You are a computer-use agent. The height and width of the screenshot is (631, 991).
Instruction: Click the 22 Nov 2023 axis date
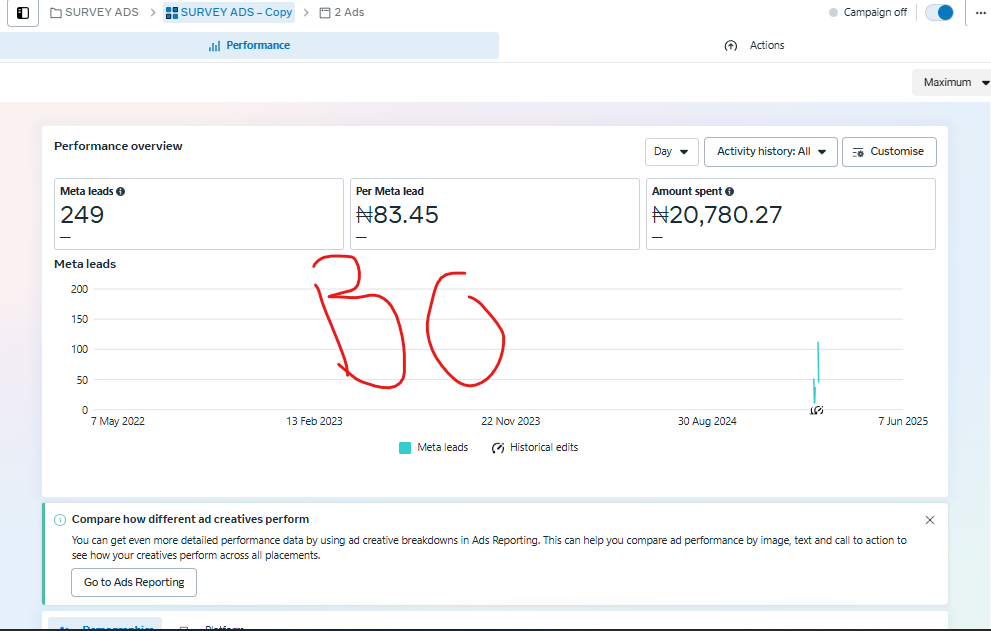[x=511, y=421]
